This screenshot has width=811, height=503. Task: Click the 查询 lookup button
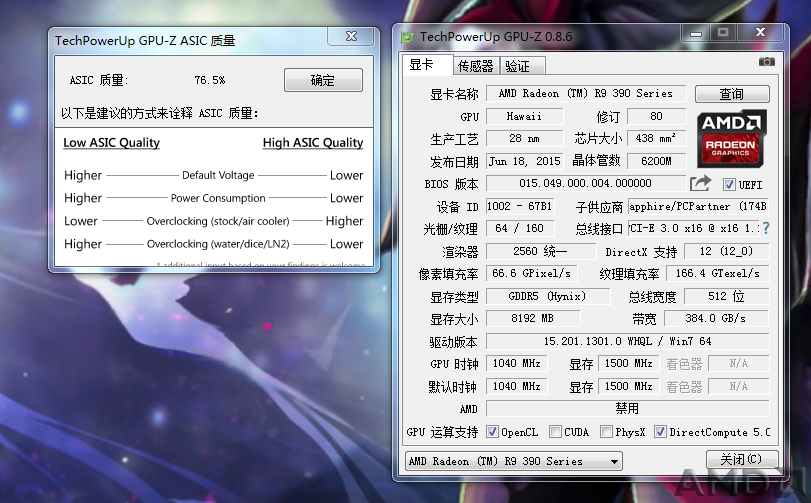click(x=732, y=94)
